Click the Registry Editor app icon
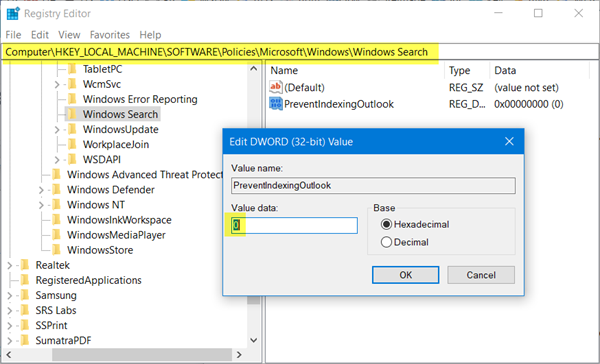This screenshot has height=364, width=600. click(13, 13)
